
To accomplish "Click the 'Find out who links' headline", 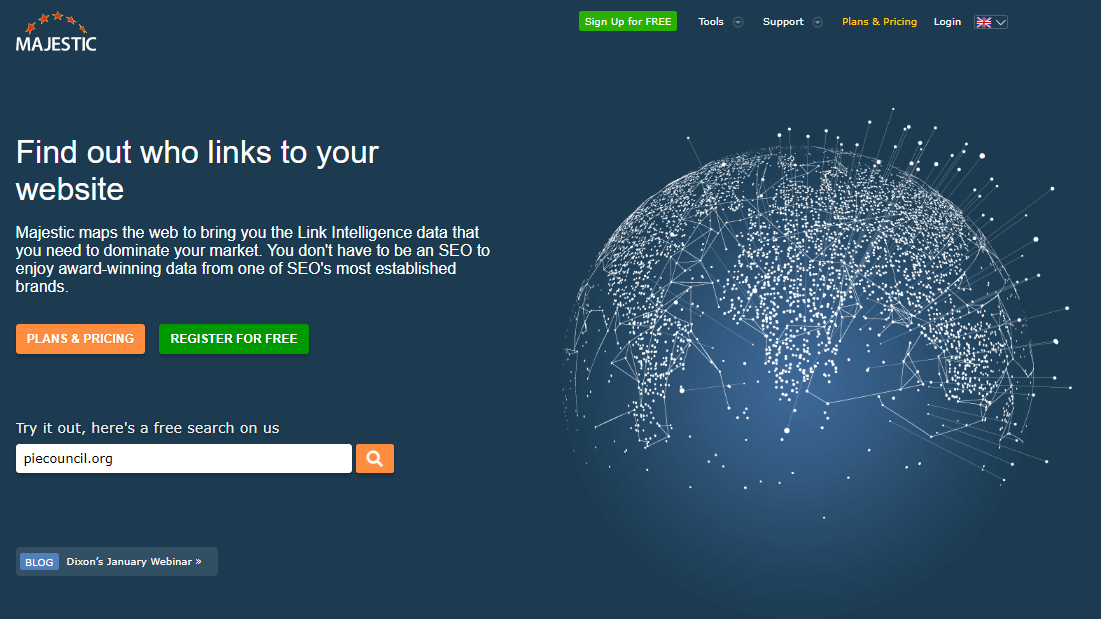I will click(197, 170).
